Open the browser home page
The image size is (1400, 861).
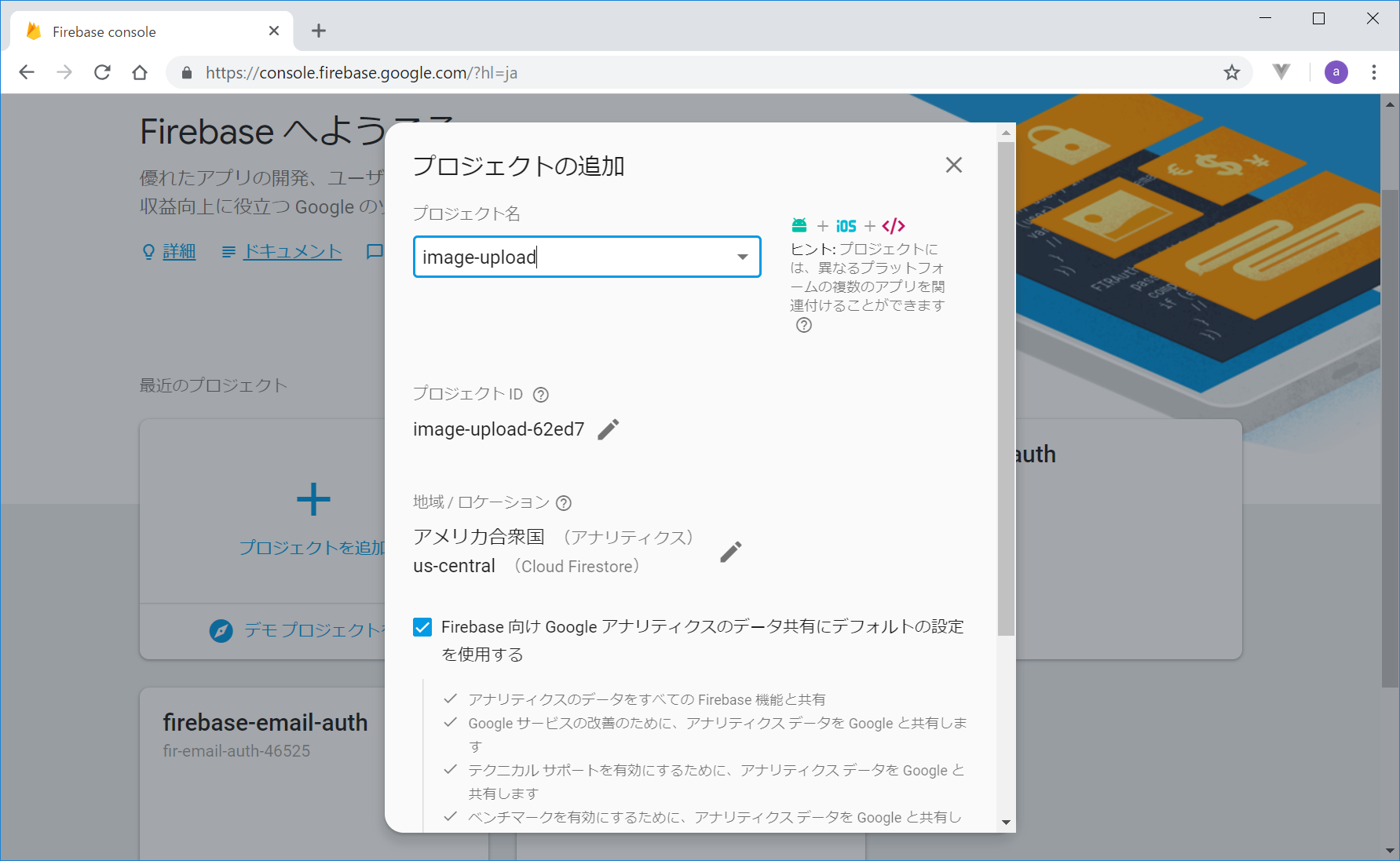140,72
